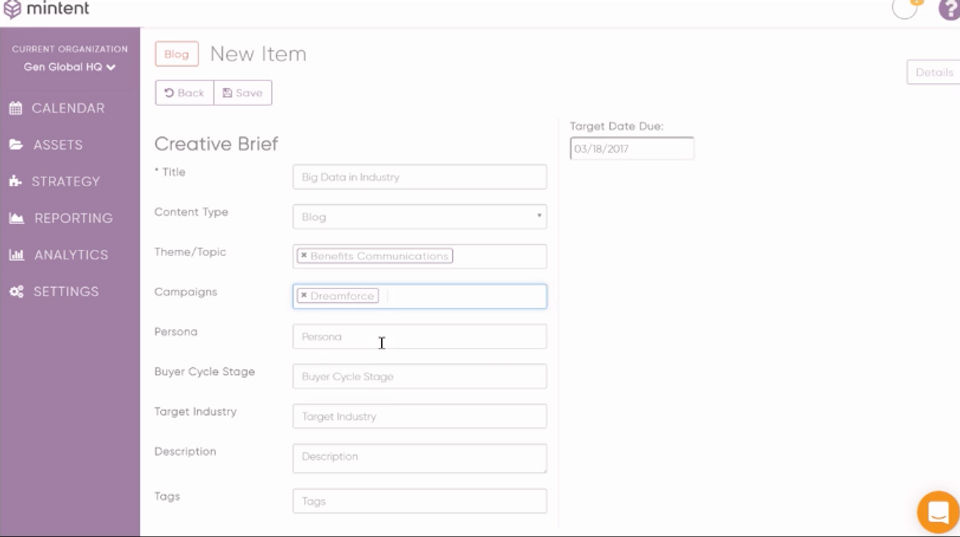960x537 pixels.
Task: Click the strategy puzzle icon
Action: (x=15, y=181)
